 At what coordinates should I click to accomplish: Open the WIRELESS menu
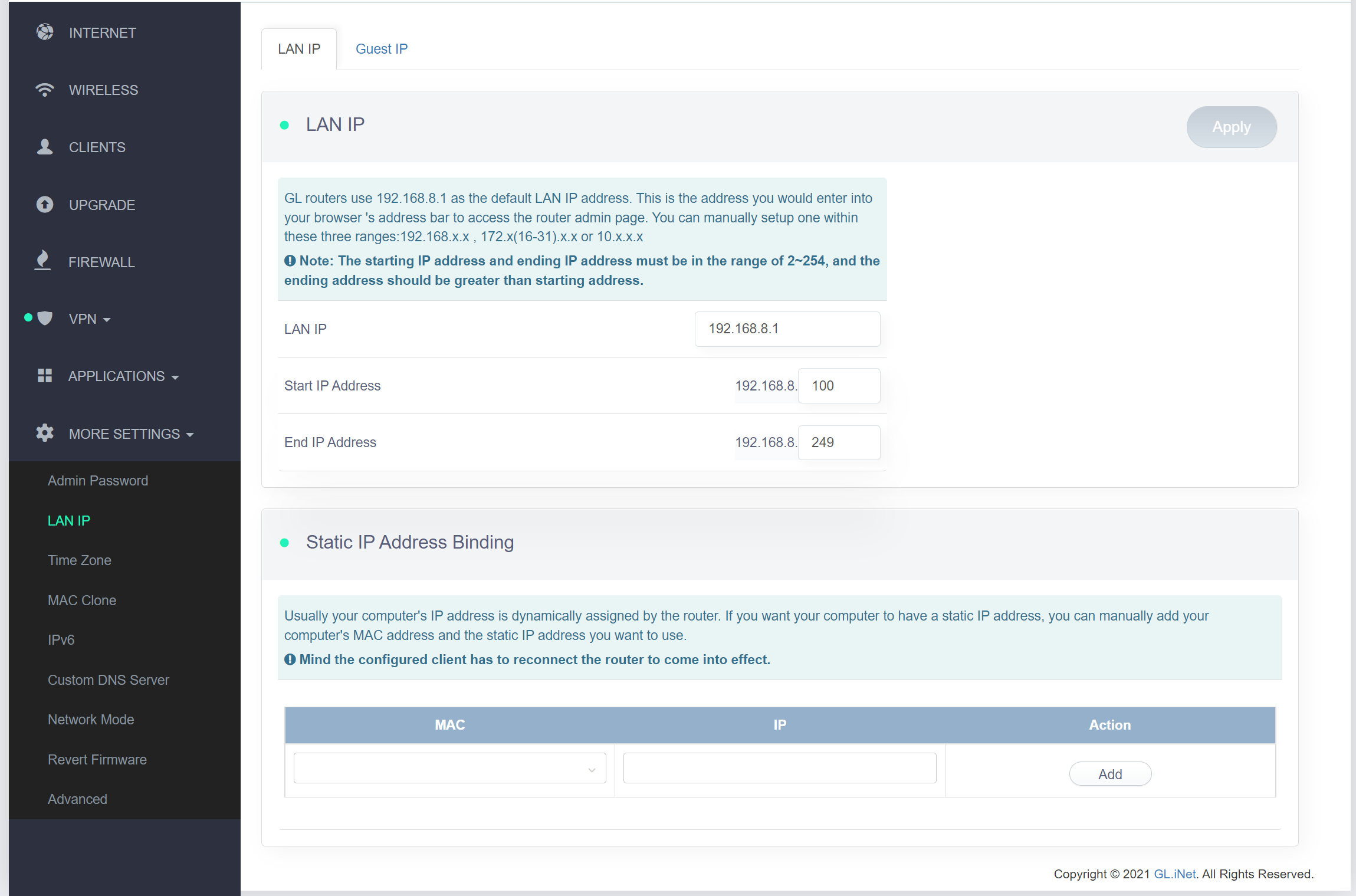(103, 90)
